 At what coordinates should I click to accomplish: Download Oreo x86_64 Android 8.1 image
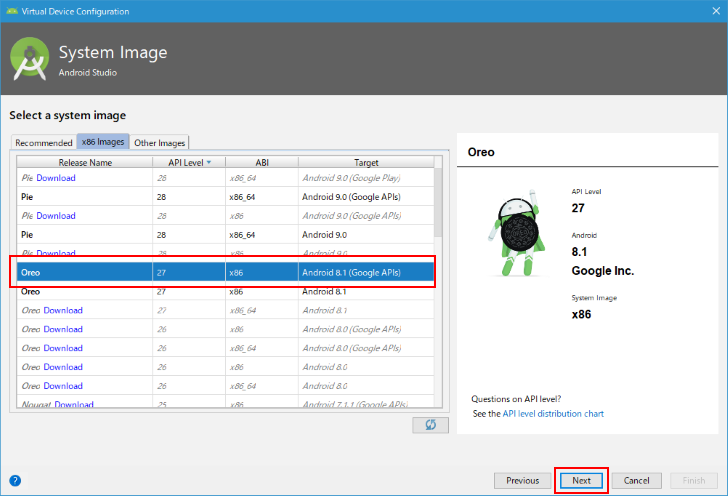63,310
